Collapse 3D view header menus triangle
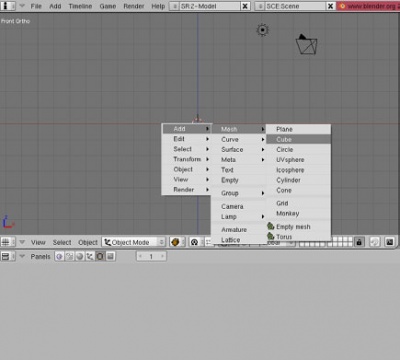This screenshot has height=360, width=400. [x=22, y=242]
